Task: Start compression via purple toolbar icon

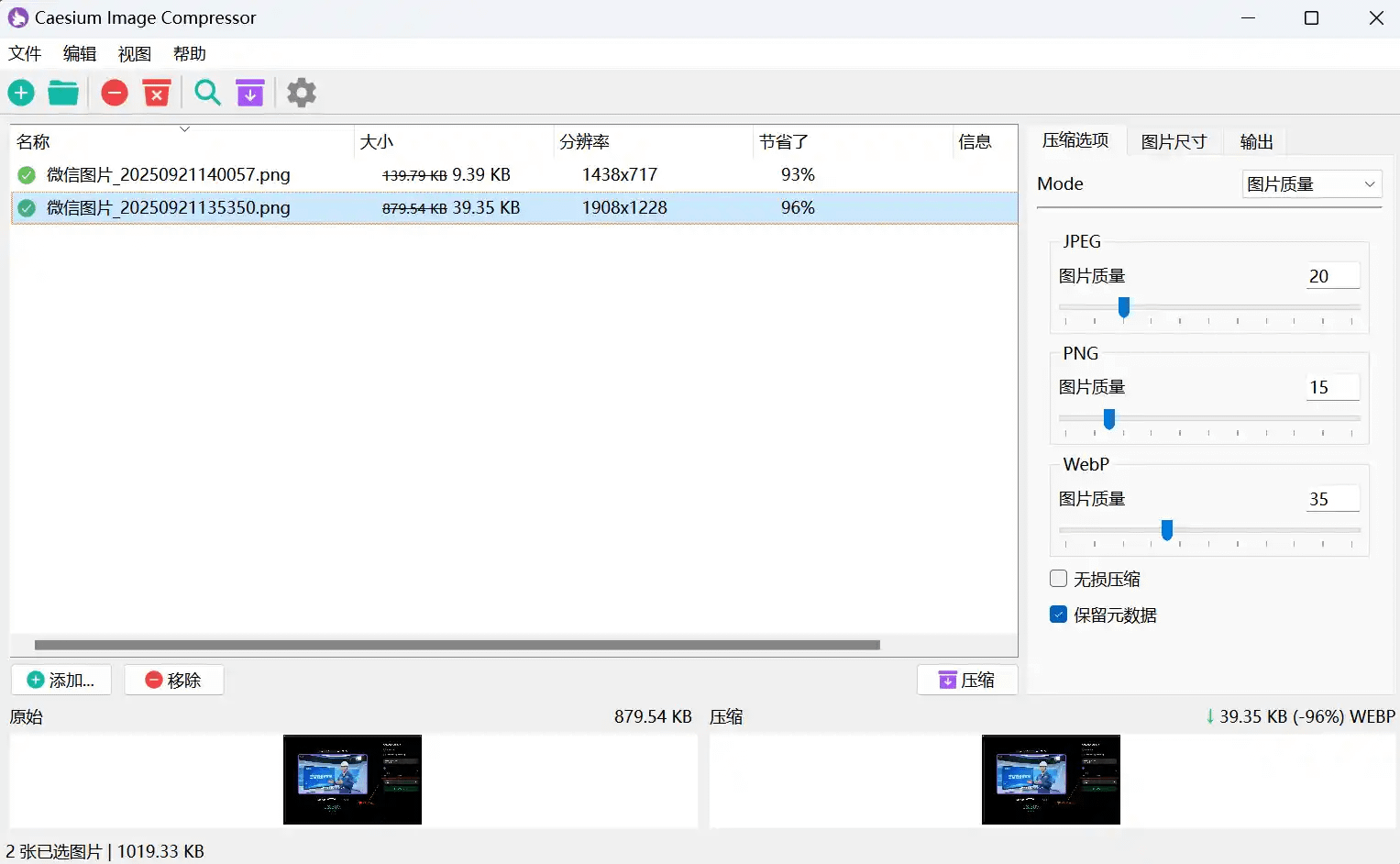Action: point(250,93)
